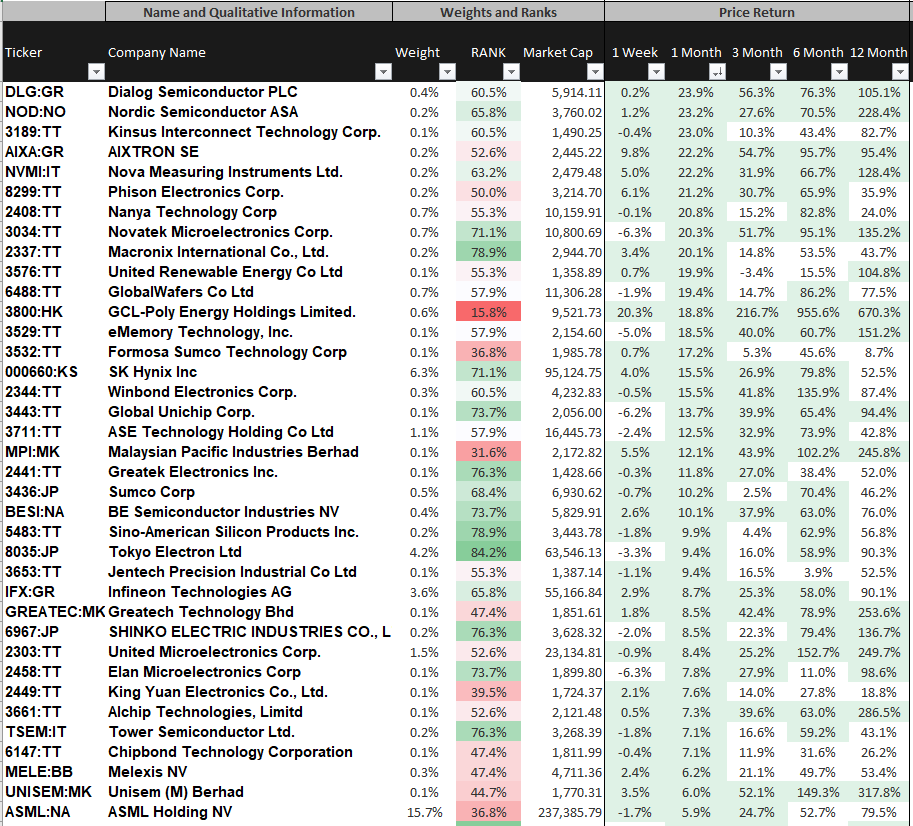Select the 'Name and Qualitative Information' group header
The height and width of the screenshot is (826, 913).
[249, 12]
